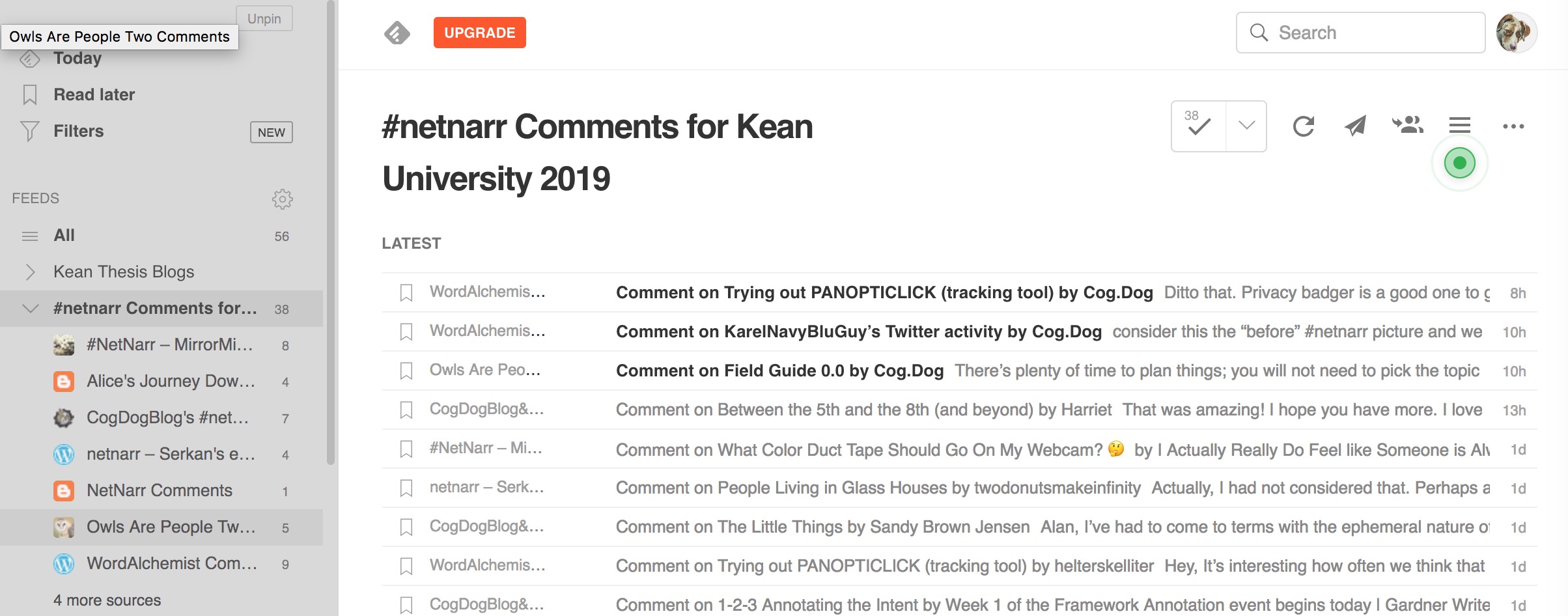Screen dimensions: 1568x616
Task: Collapse the #netnarr Comments category
Action: point(30,308)
